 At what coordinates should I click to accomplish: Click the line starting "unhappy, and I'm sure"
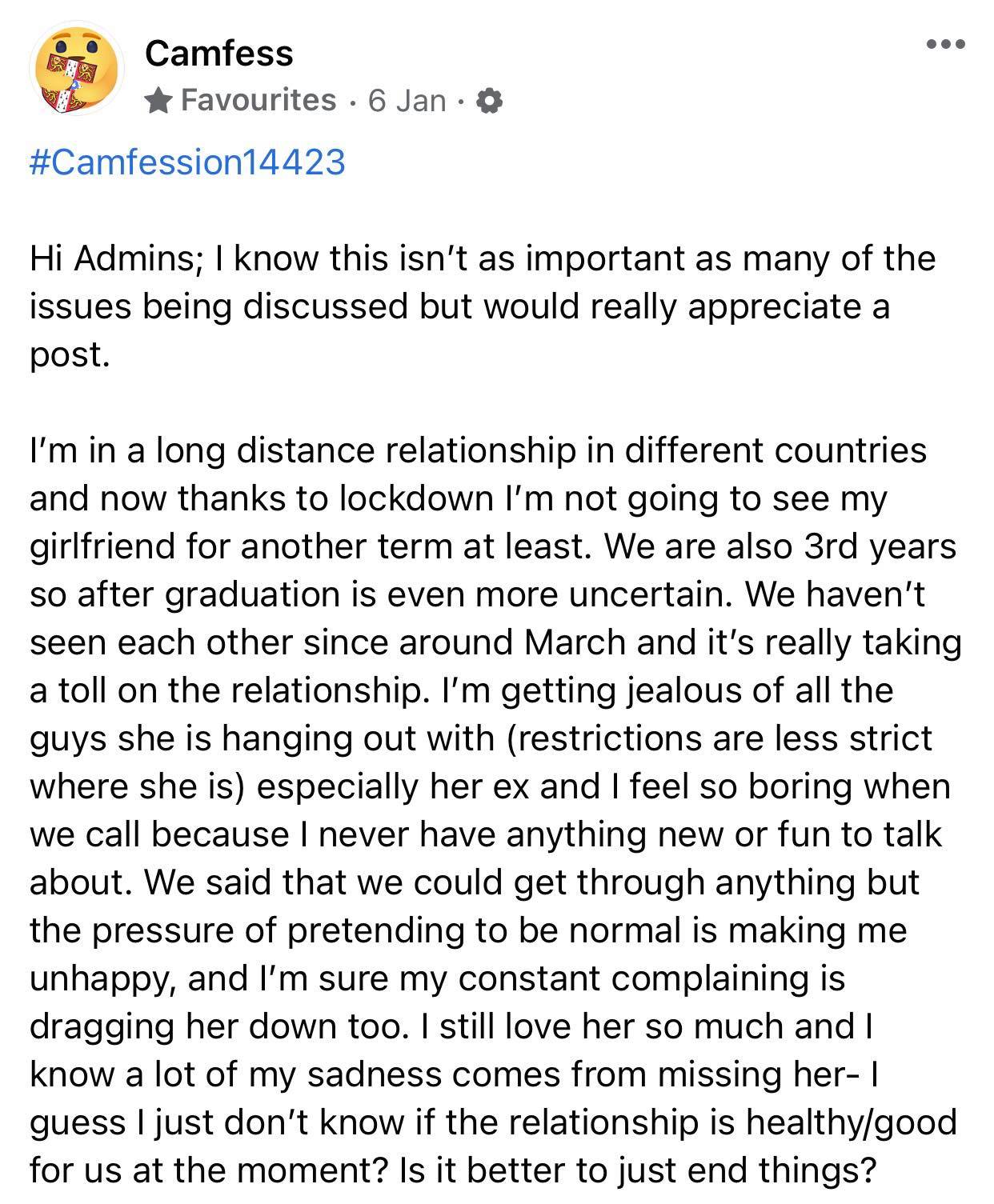click(437, 978)
